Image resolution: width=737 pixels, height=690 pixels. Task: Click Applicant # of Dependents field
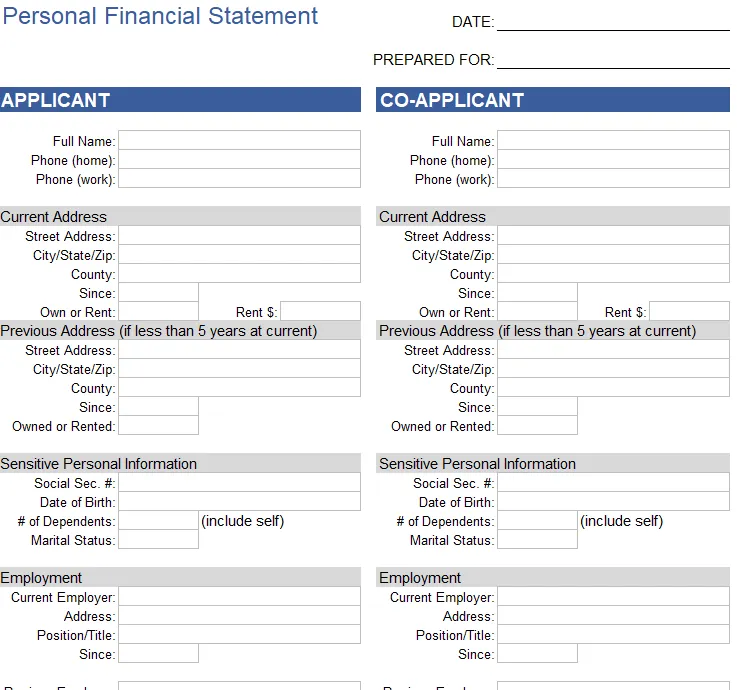pos(158,520)
